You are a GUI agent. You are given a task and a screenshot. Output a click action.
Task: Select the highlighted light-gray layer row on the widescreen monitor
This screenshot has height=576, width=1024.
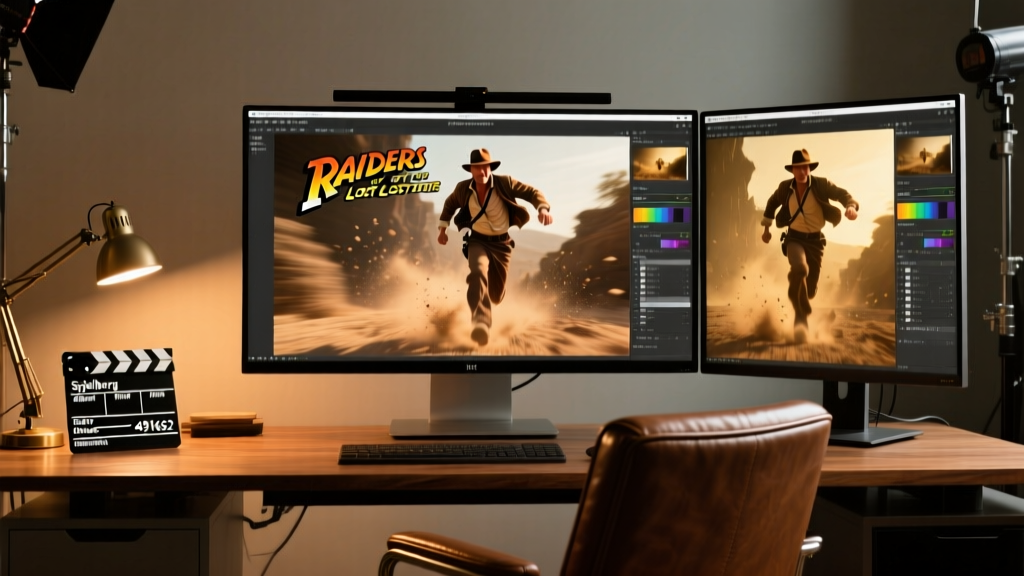click(664, 304)
